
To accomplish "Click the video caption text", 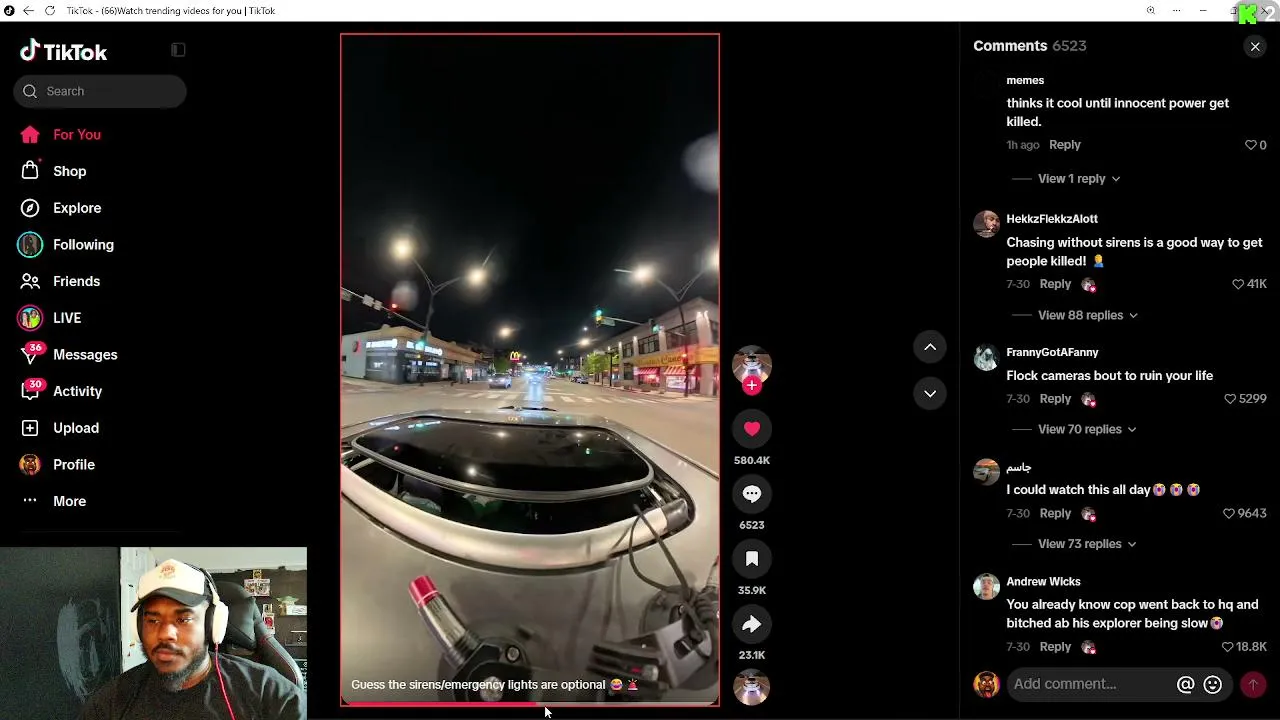I will (x=494, y=685).
